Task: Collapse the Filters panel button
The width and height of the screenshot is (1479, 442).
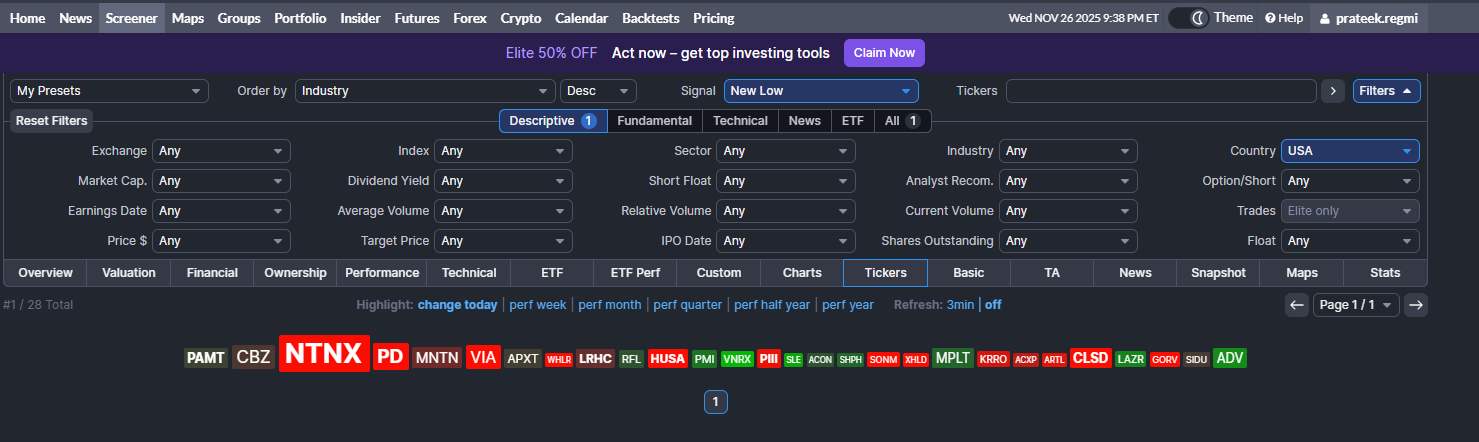Action: pos(1386,91)
